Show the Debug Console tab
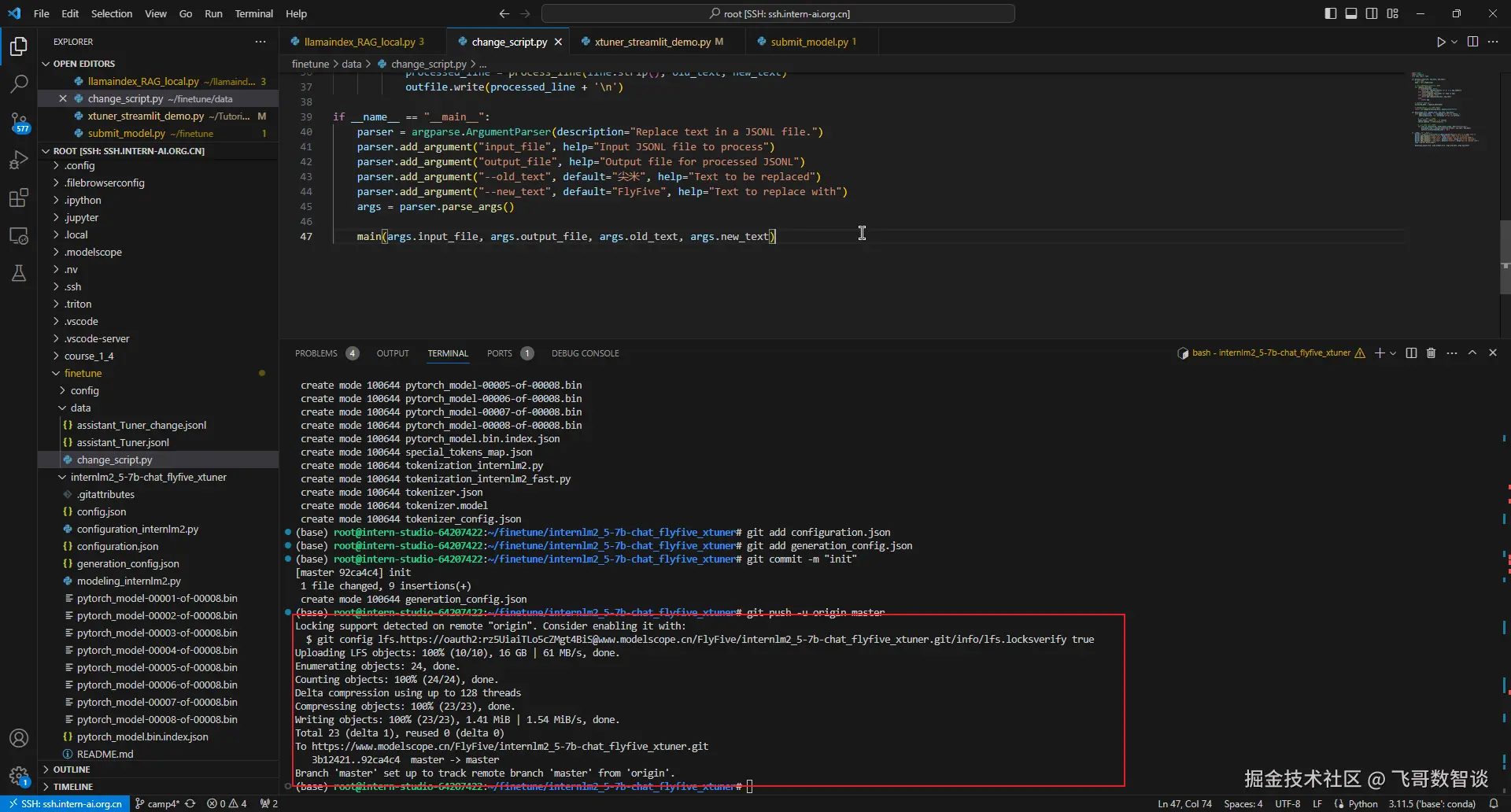Screen dimensions: 1511x812 (586, 353)
